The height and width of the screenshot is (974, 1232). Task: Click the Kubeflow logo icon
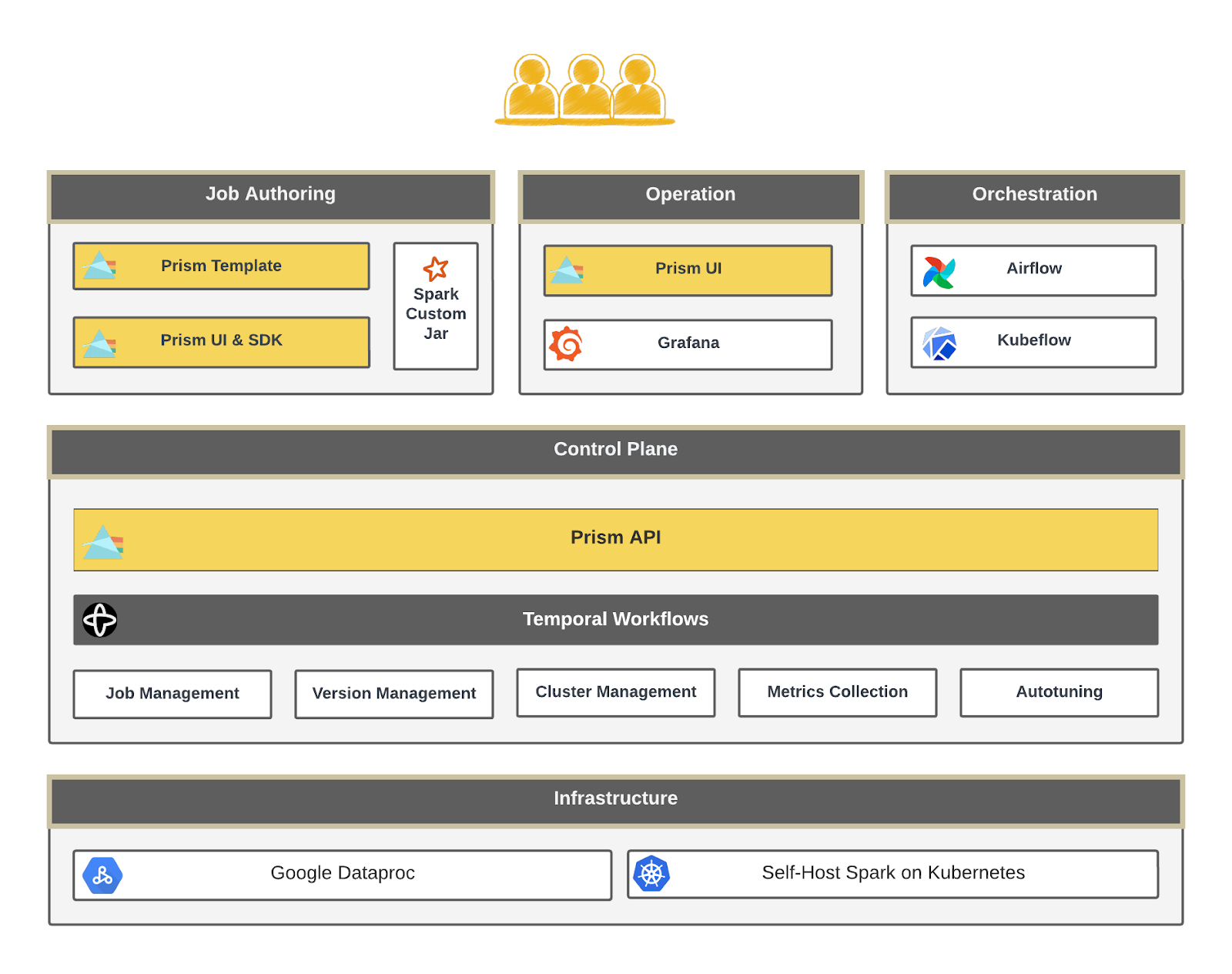click(x=939, y=343)
